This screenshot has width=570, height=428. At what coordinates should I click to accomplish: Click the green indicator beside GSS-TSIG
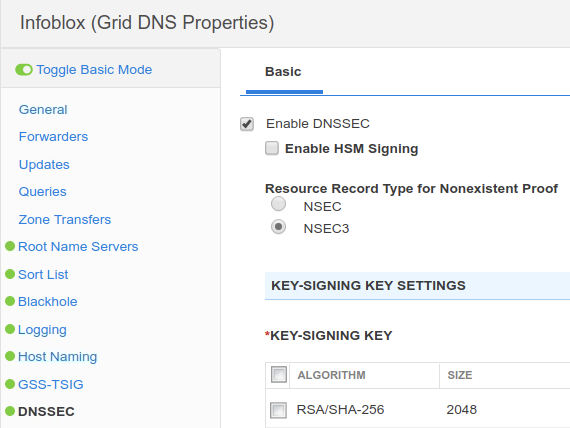pos(10,384)
